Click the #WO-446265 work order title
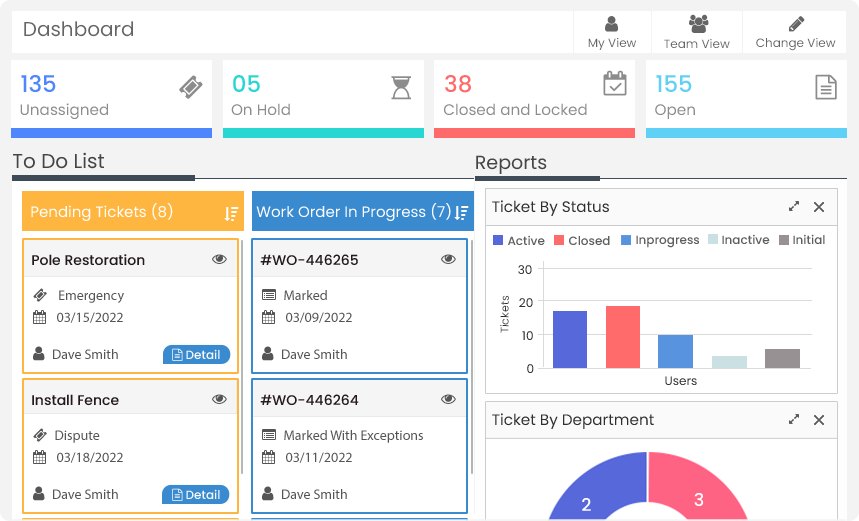The width and height of the screenshot is (859, 521). (x=310, y=260)
